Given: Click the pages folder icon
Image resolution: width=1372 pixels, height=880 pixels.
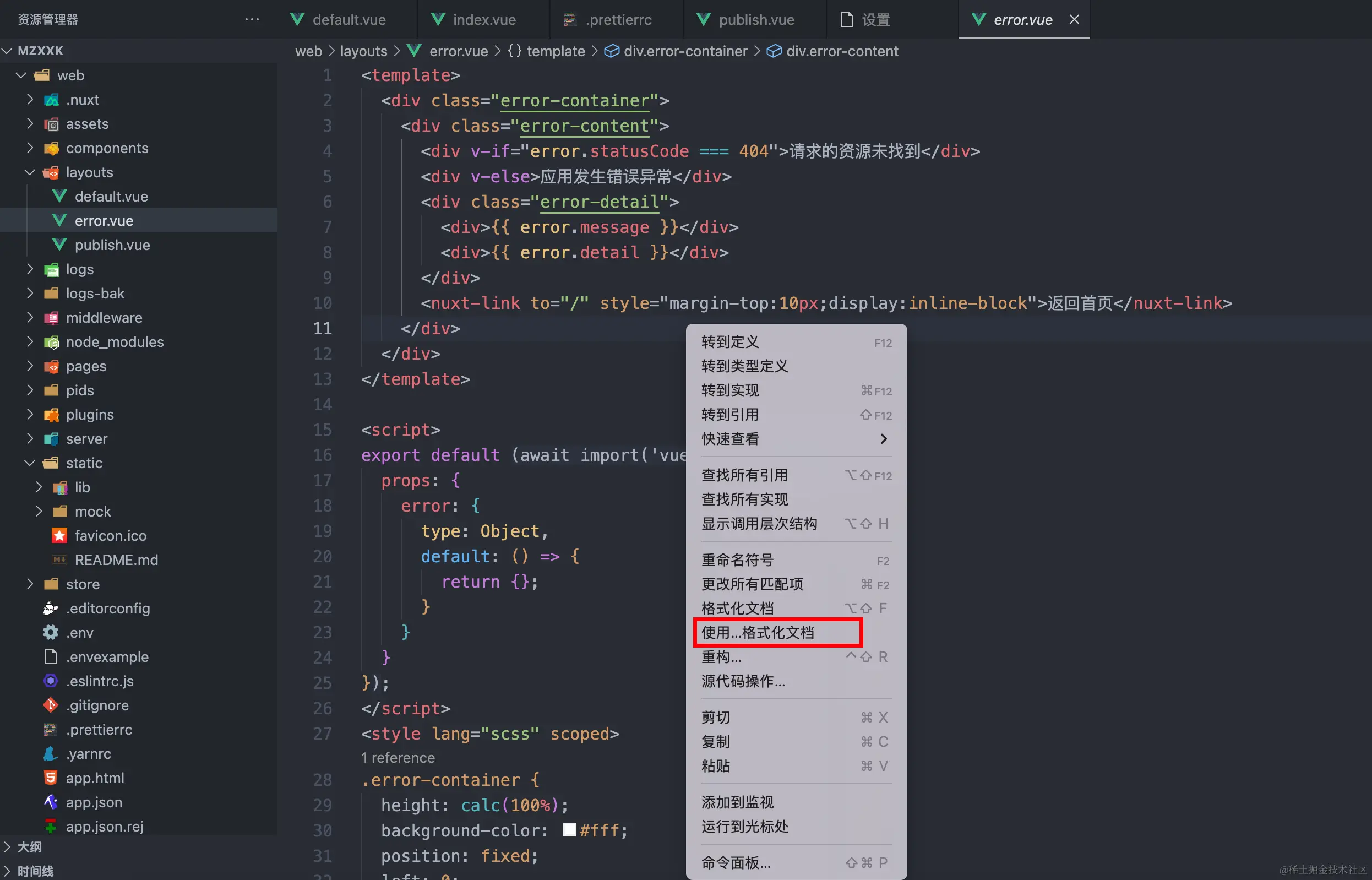Looking at the screenshot, I should pyautogui.click(x=51, y=366).
